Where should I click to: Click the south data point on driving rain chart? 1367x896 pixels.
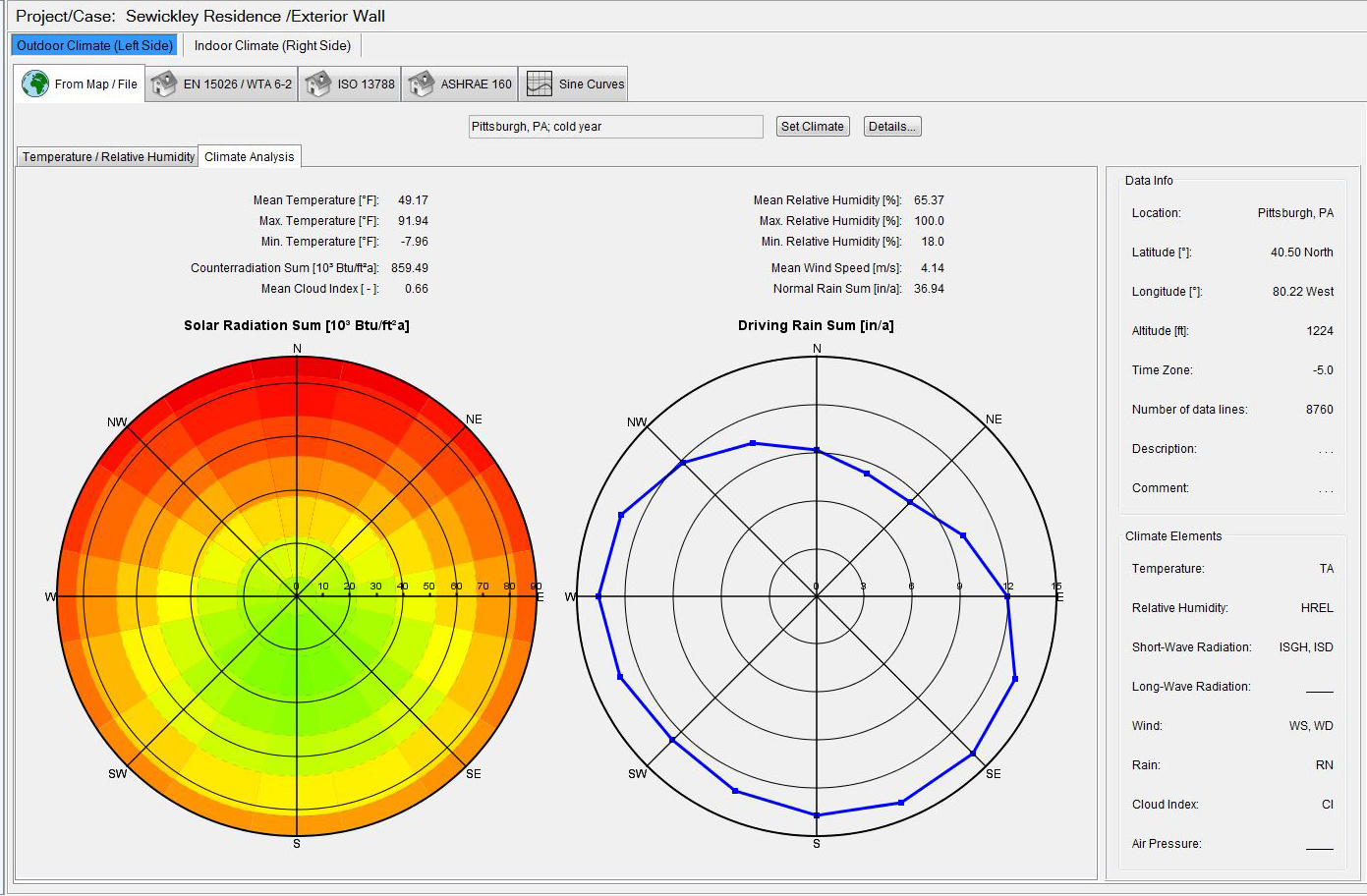[817, 814]
